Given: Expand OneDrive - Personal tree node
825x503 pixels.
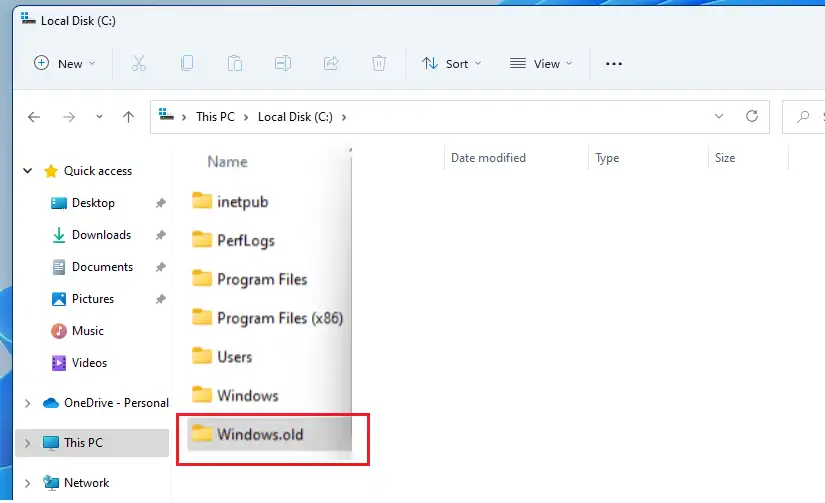Looking at the screenshot, I should pyautogui.click(x=27, y=404).
